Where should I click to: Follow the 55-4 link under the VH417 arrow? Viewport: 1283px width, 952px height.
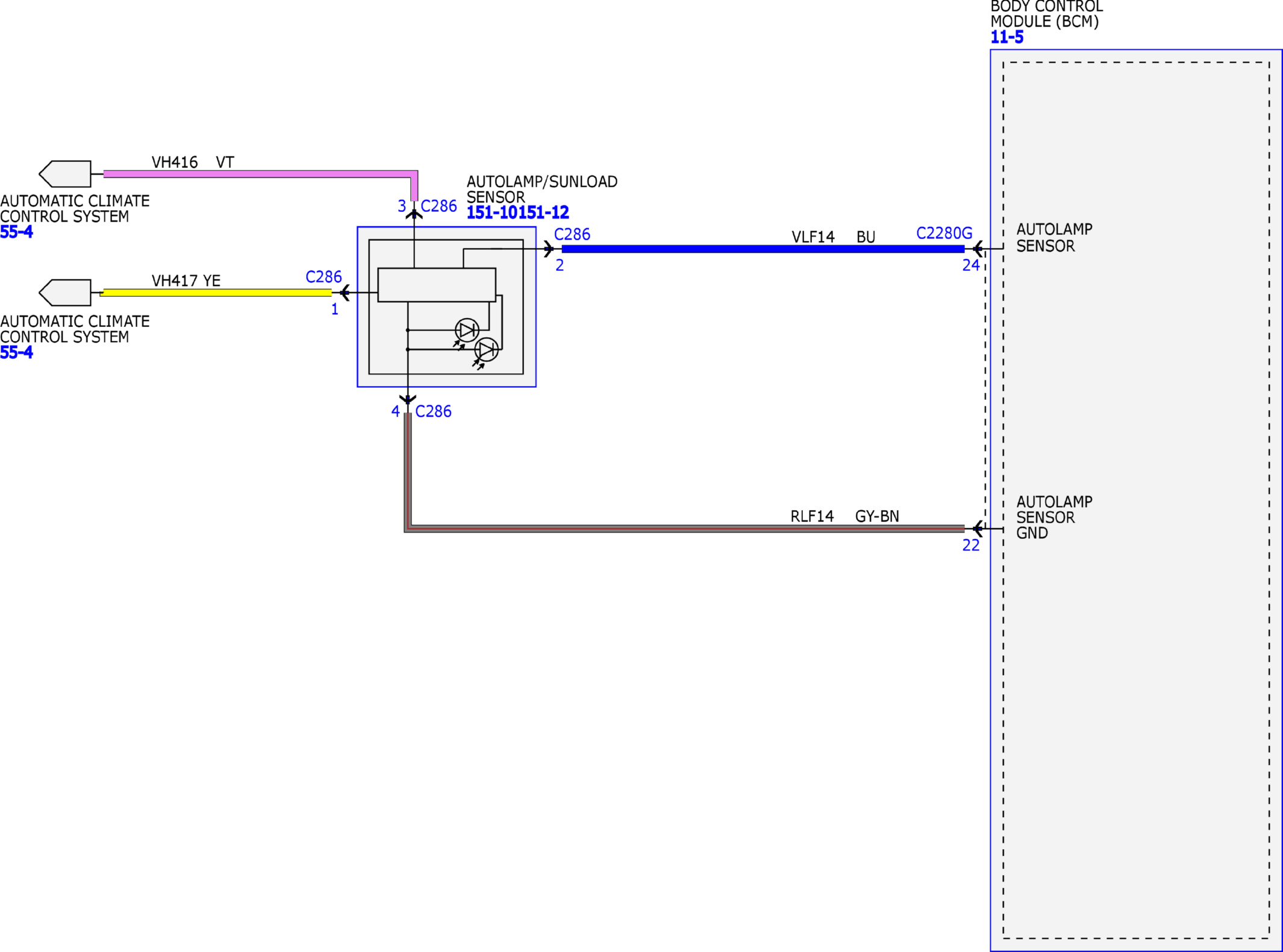coord(16,352)
